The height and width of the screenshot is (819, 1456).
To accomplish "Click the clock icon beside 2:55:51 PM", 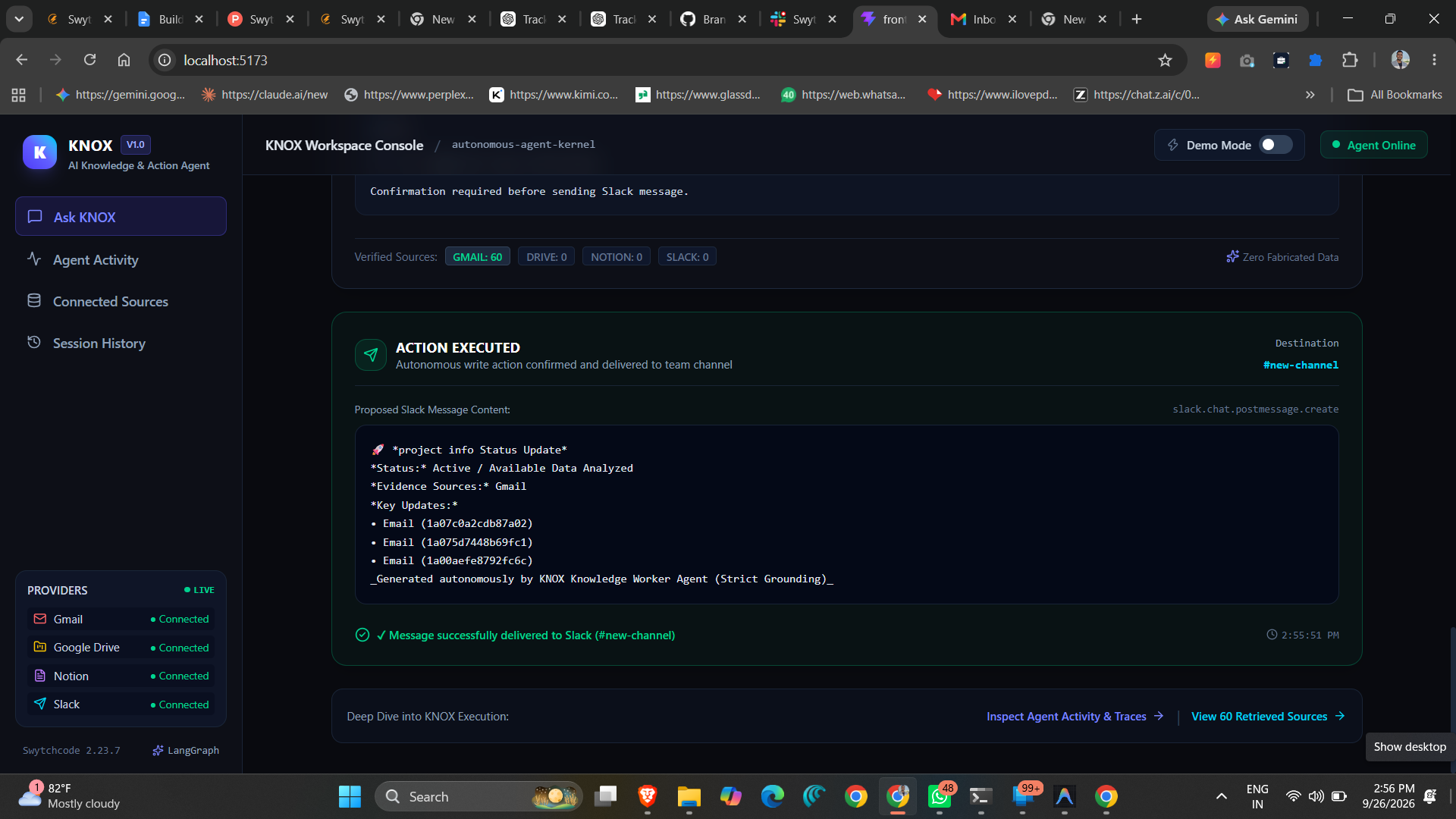I will [1272, 635].
